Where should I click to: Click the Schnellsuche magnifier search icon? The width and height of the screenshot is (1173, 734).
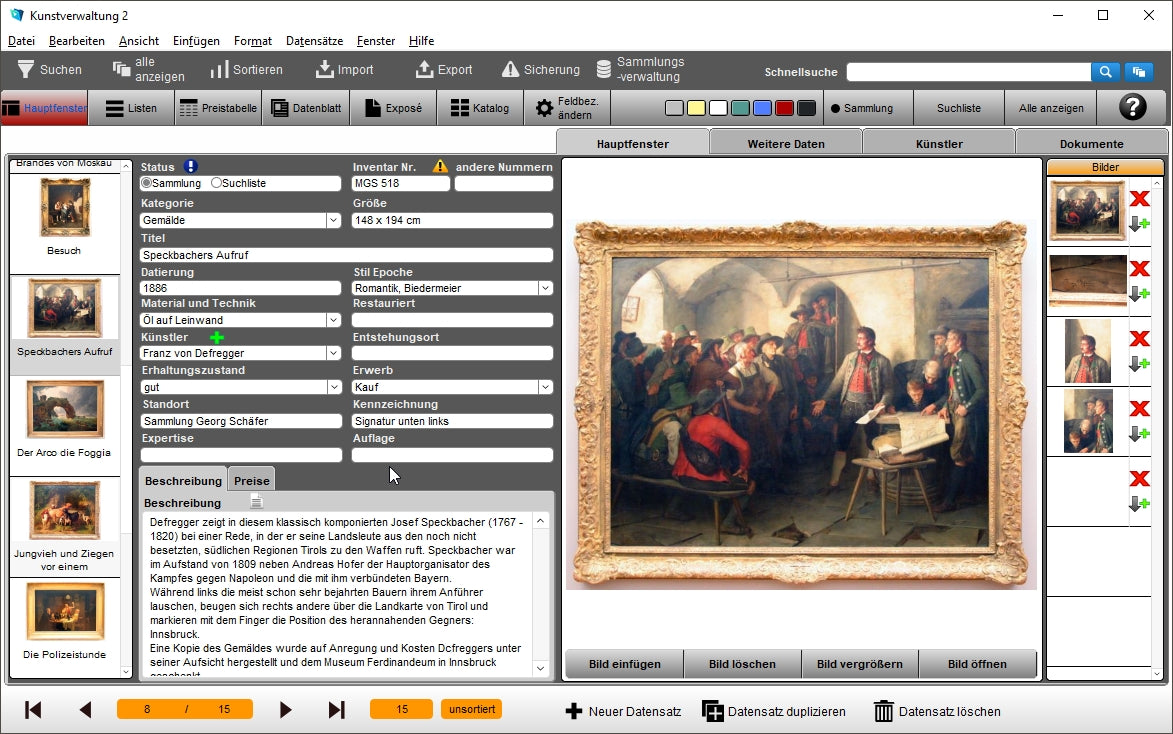pos(1105,72)
